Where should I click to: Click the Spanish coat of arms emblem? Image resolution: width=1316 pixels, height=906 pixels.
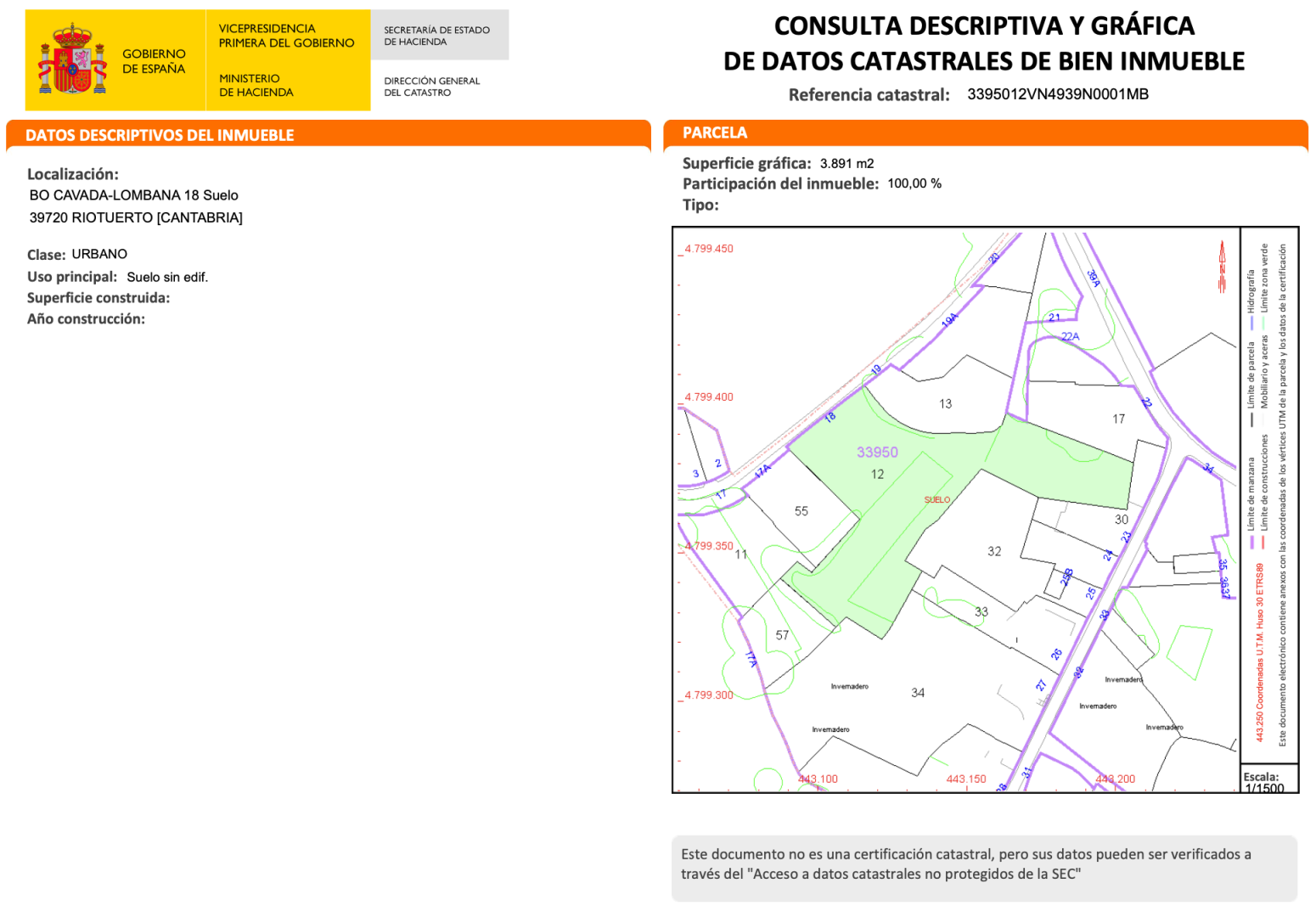73,59
